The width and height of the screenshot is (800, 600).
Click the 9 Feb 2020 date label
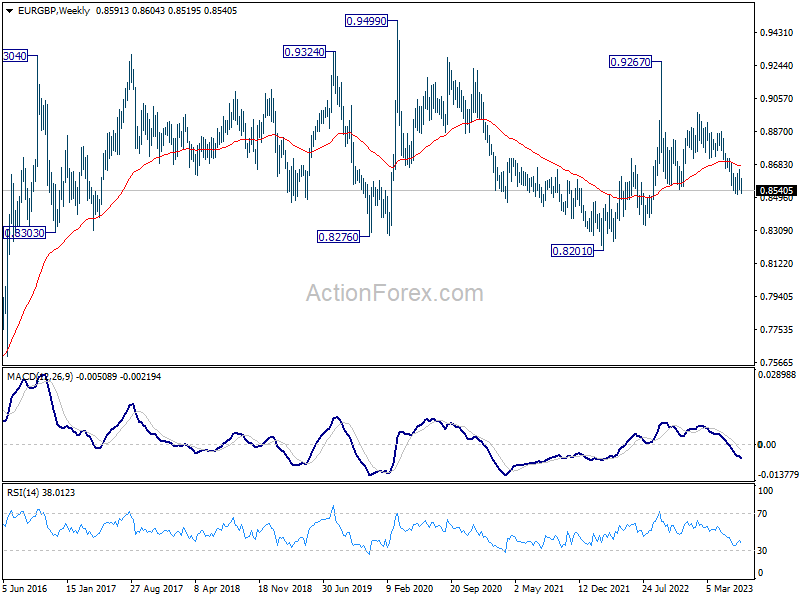pos(410,588)
